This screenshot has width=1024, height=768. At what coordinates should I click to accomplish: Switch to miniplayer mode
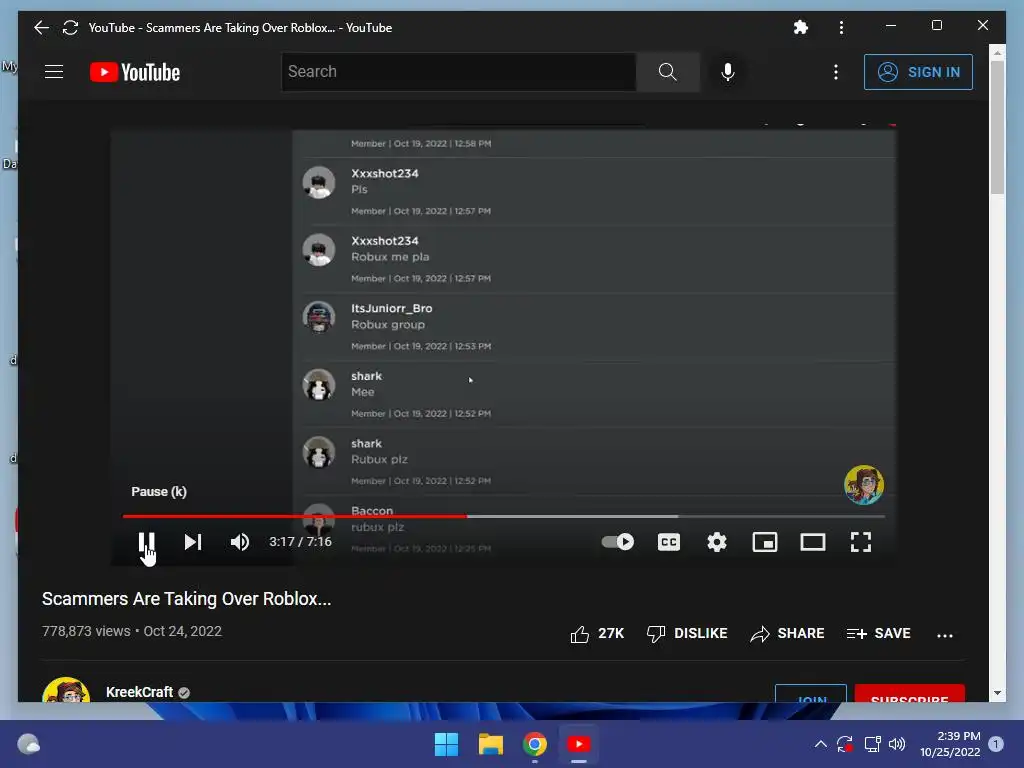tap(765, 542)
